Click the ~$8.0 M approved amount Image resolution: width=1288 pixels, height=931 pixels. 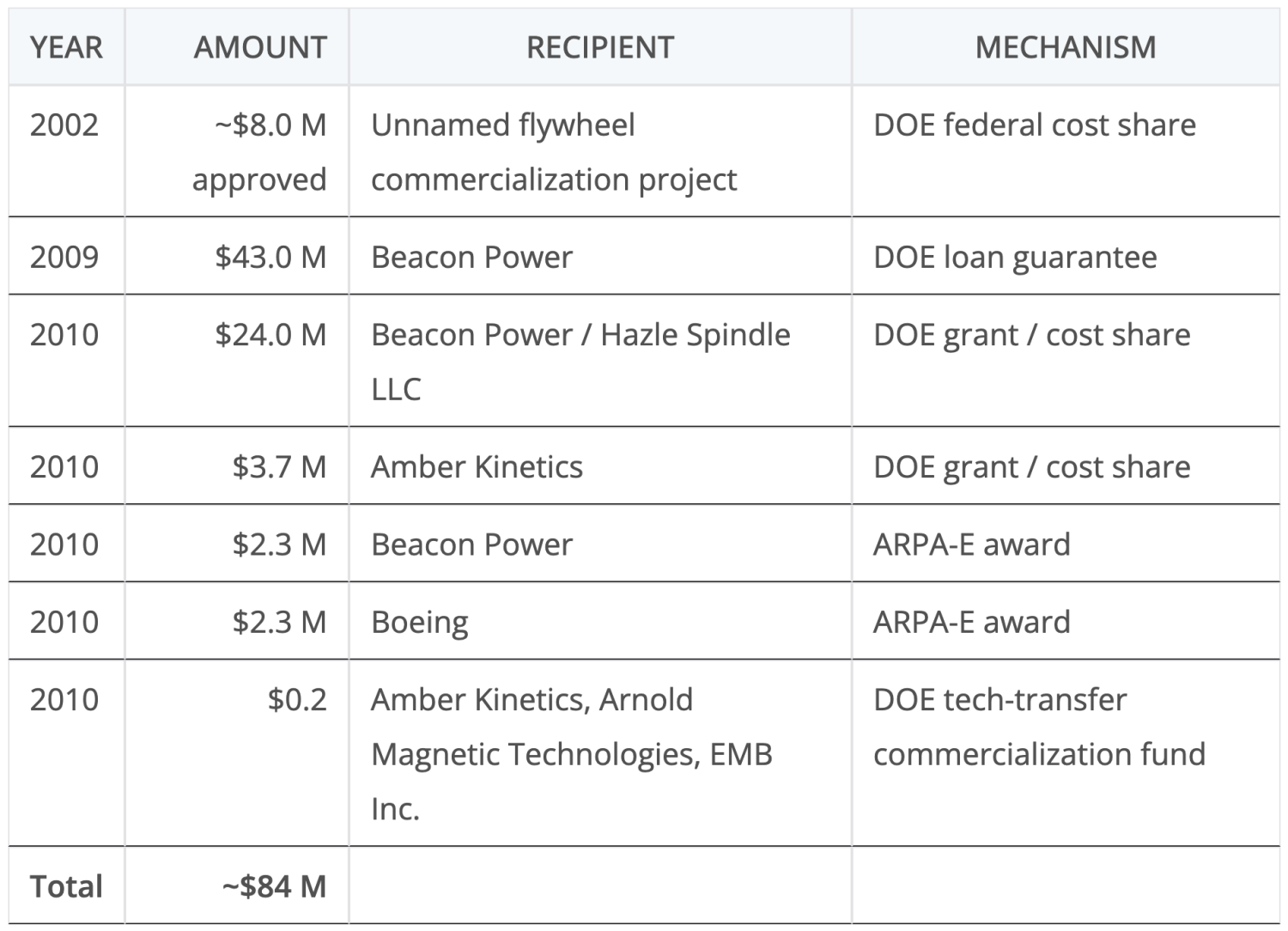tap(259, 152)
